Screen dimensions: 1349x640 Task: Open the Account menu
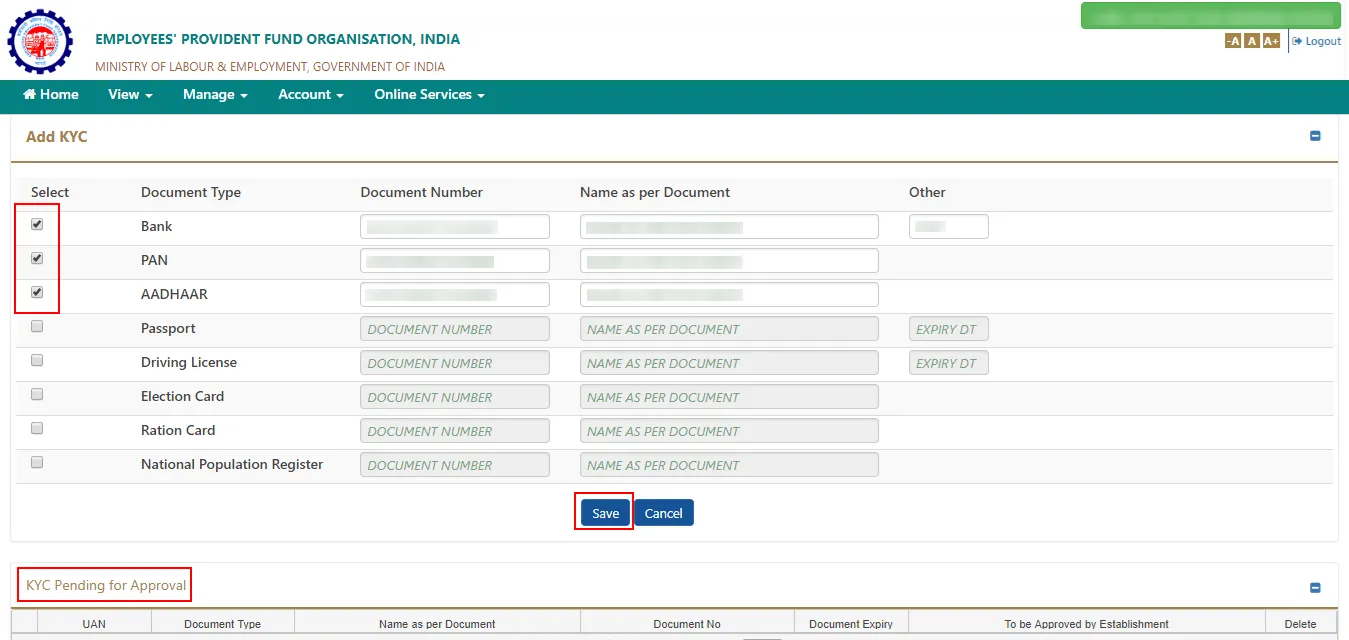(x=311, y=94)
